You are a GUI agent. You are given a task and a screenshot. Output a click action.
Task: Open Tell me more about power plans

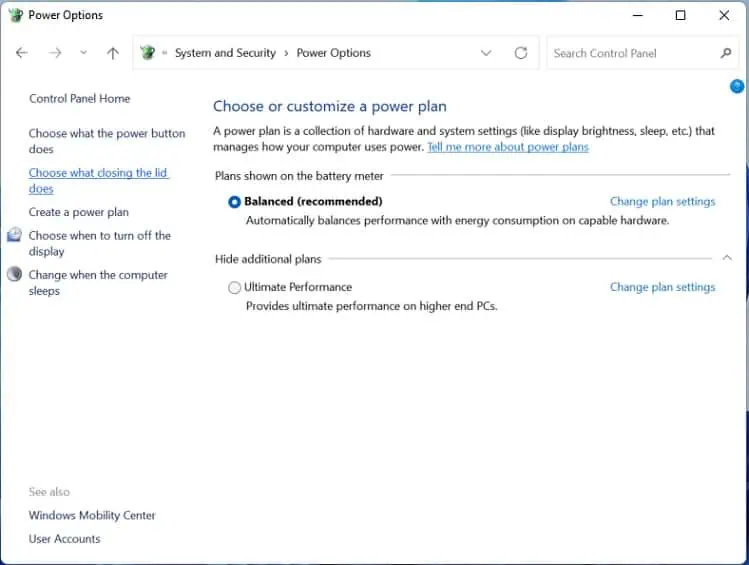tap(507, 147)
